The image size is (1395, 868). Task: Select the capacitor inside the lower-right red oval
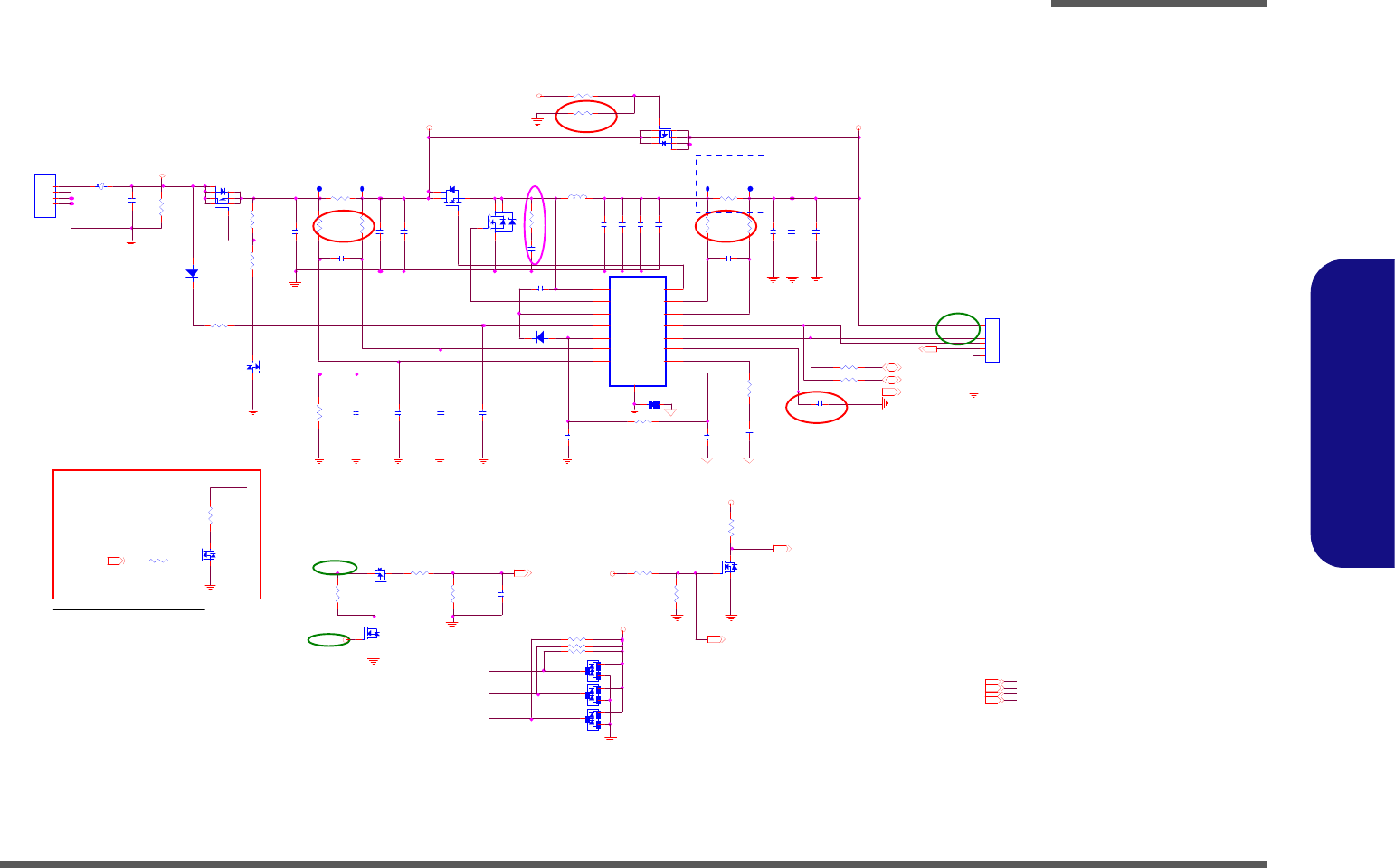point(819,404)
